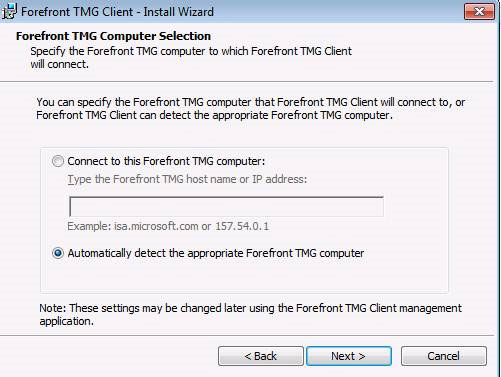Click the 'Automatically detect the appropriate Forefront TMG computer' label
Image resolution: width=501 pixels, height=377 pixels.
tap(216, 253)
